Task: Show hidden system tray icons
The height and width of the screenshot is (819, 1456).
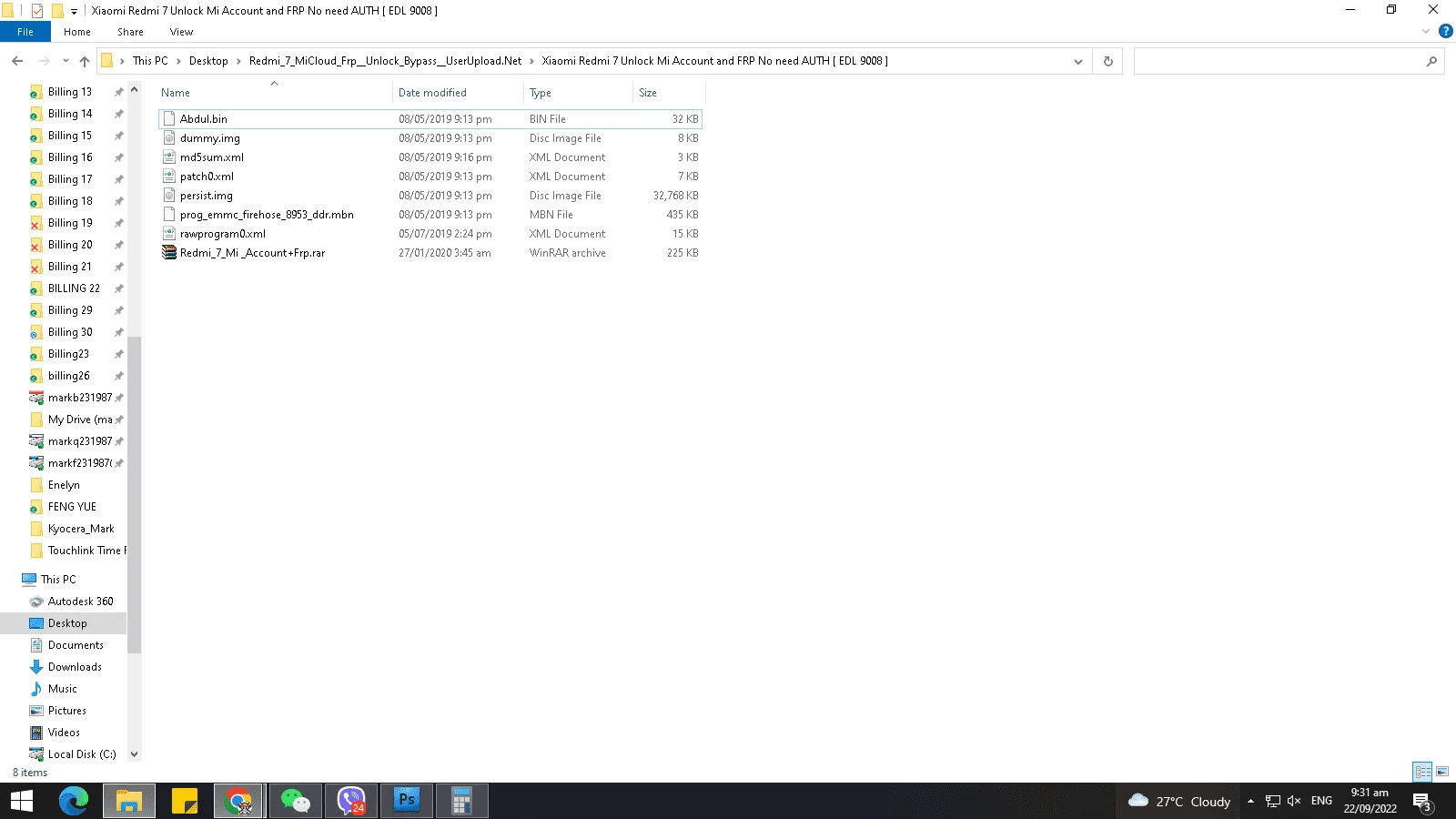Action: [x=1250, y=801]
